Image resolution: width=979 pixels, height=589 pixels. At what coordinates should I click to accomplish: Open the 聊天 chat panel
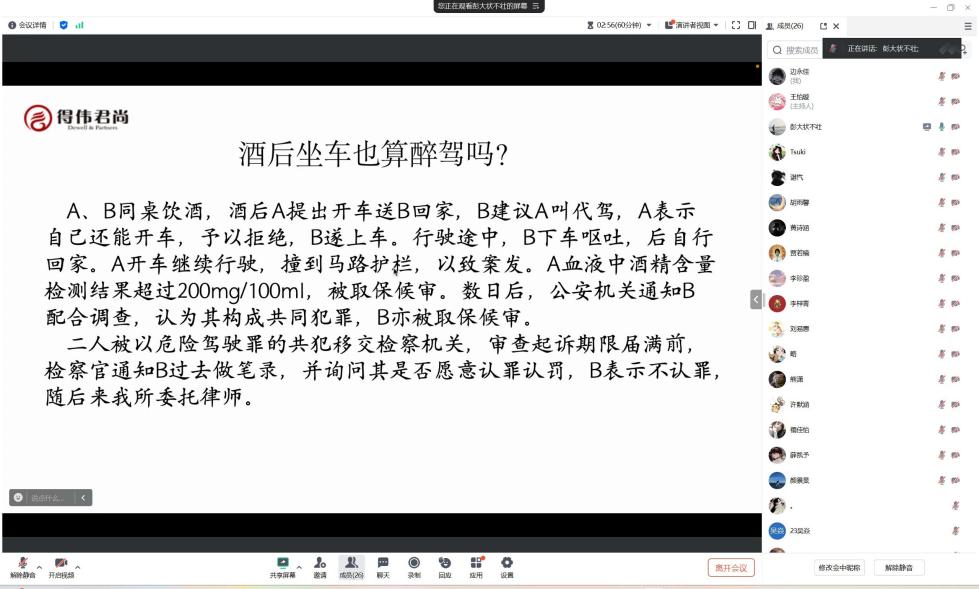[383, 567]
